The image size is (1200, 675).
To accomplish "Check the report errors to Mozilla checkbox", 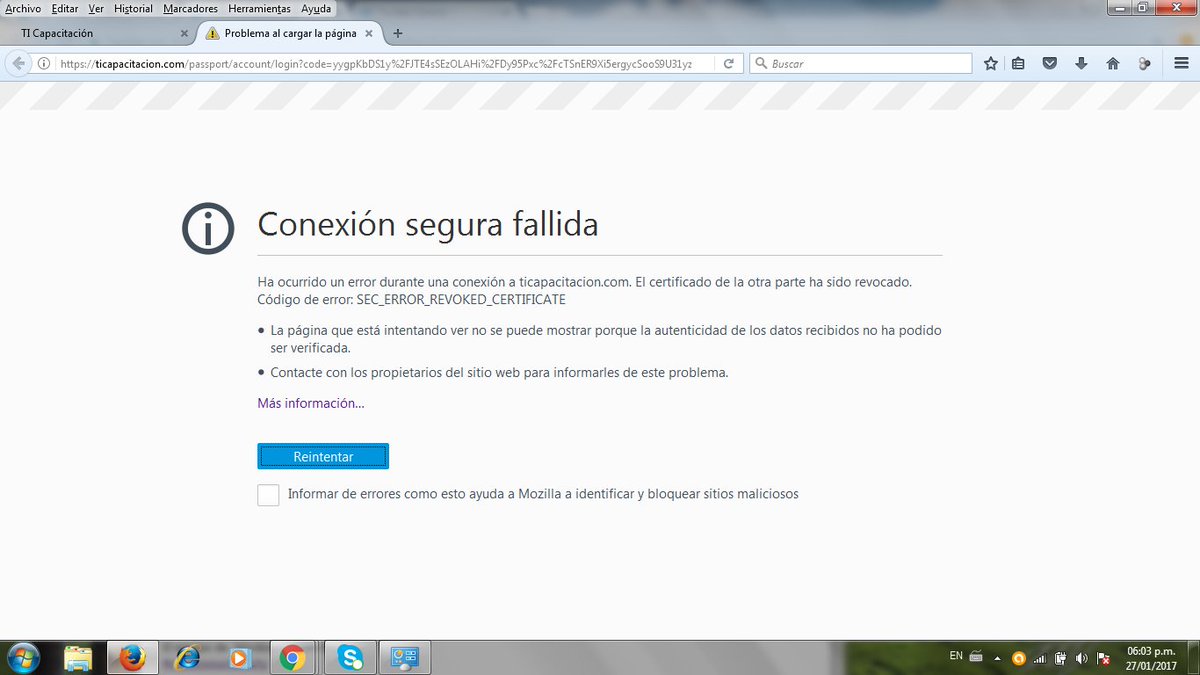I will tap(268, 495).
